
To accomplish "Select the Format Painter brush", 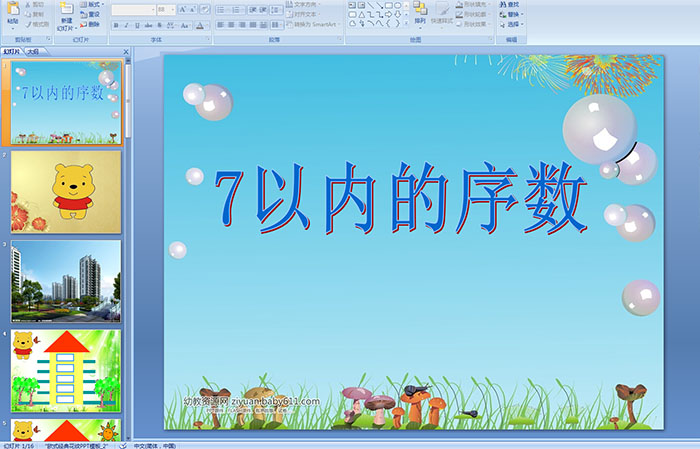I will point(28,25).
